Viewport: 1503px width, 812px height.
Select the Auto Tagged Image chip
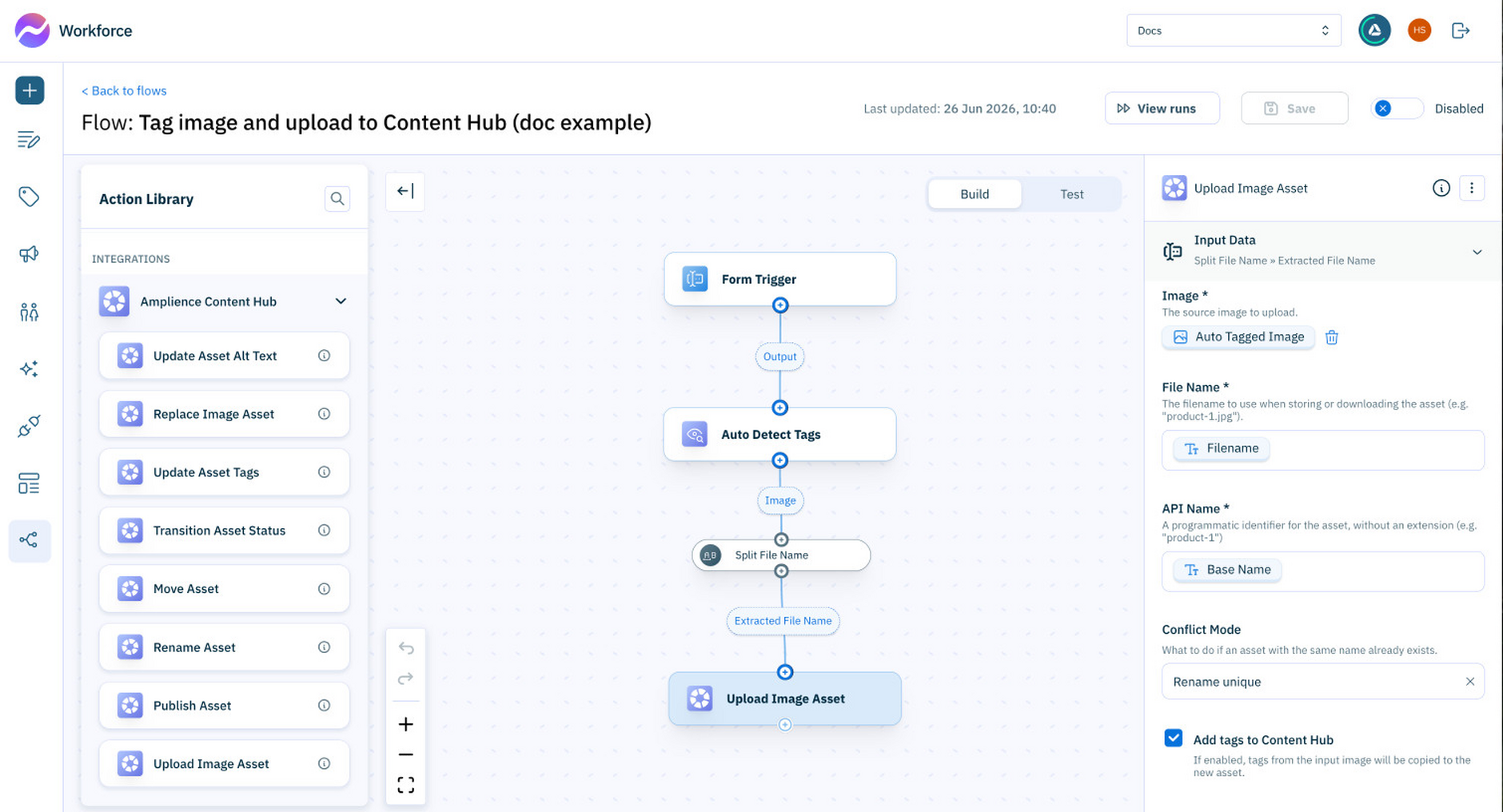(1238, 337)
